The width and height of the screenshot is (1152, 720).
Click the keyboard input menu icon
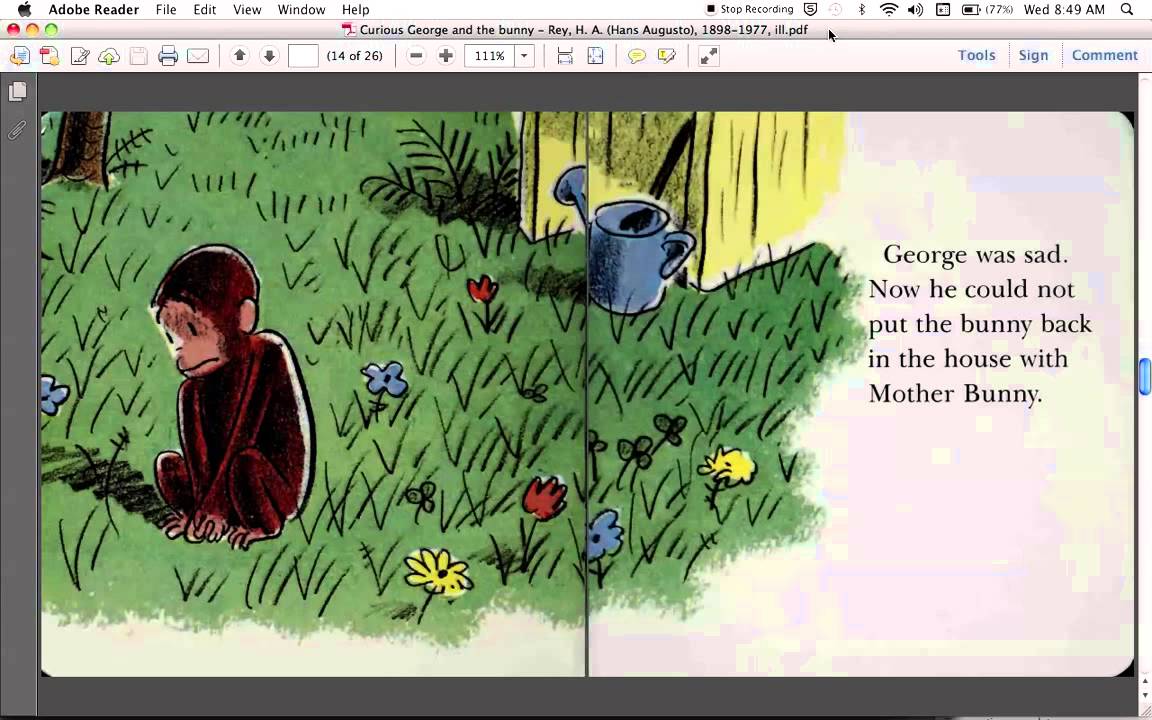coord(943,10)
